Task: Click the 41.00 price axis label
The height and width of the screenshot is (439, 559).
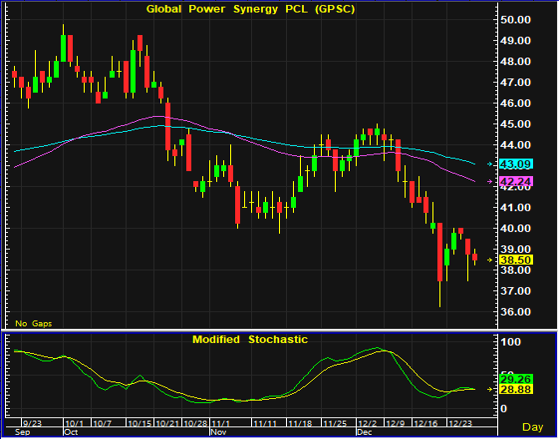Action: [x=515, y=208]
